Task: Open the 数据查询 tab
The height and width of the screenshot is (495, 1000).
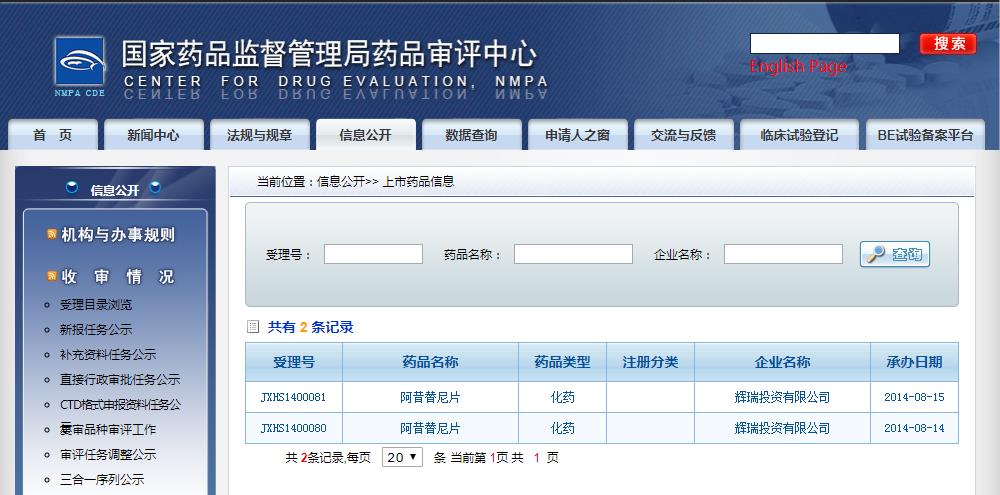Action: pos(471,135)
